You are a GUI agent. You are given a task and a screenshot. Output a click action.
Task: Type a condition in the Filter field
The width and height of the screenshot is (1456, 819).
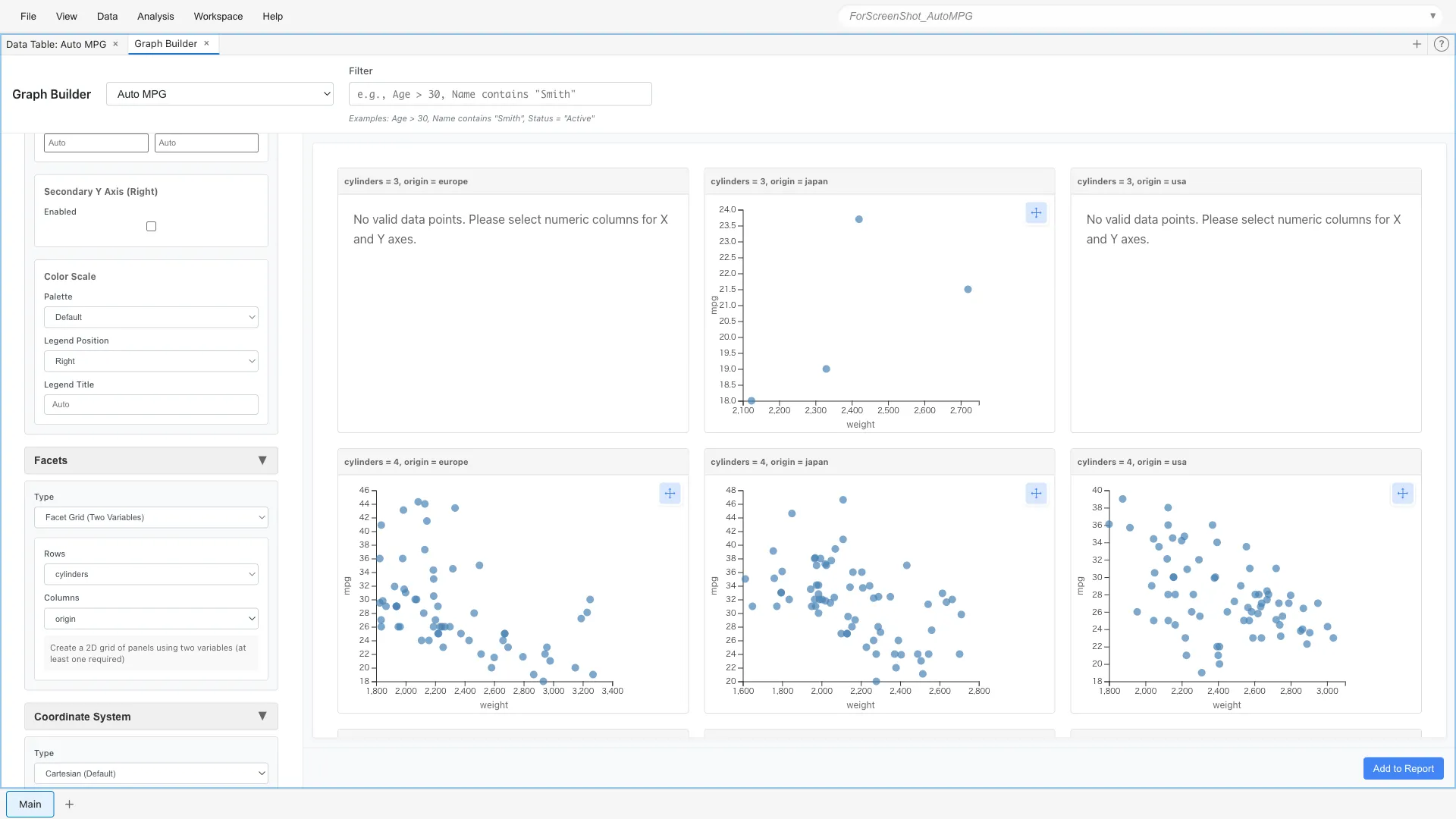tap(499, 93)
